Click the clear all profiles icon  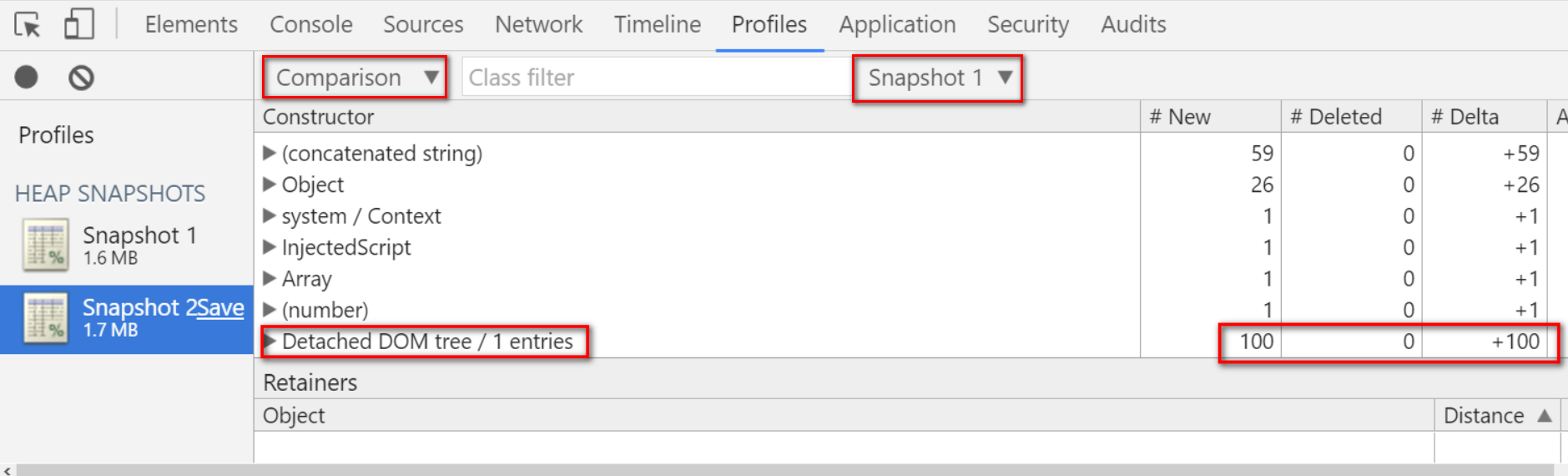pos(81,78)
